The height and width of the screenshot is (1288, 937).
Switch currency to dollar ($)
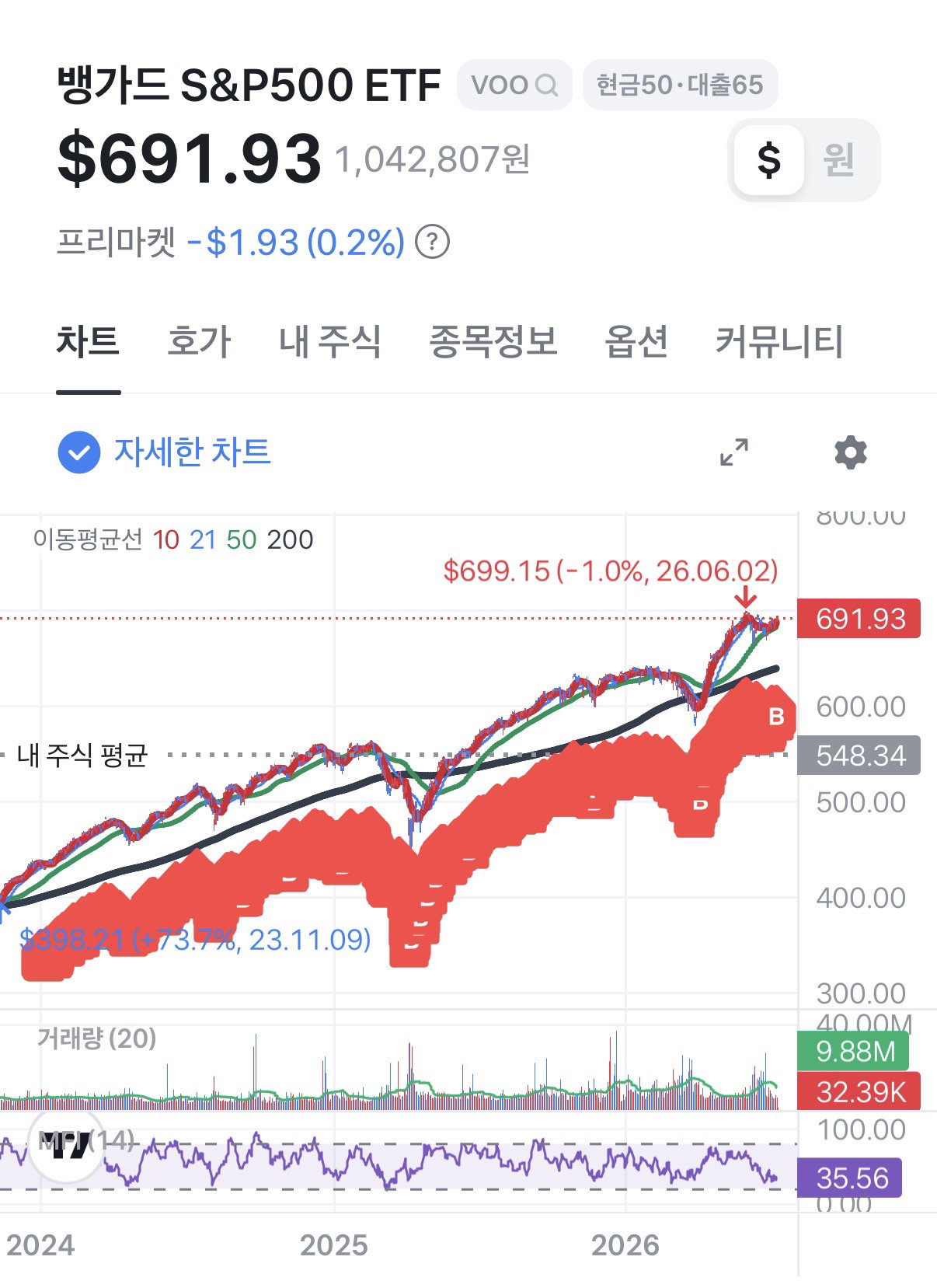[769, 160]
